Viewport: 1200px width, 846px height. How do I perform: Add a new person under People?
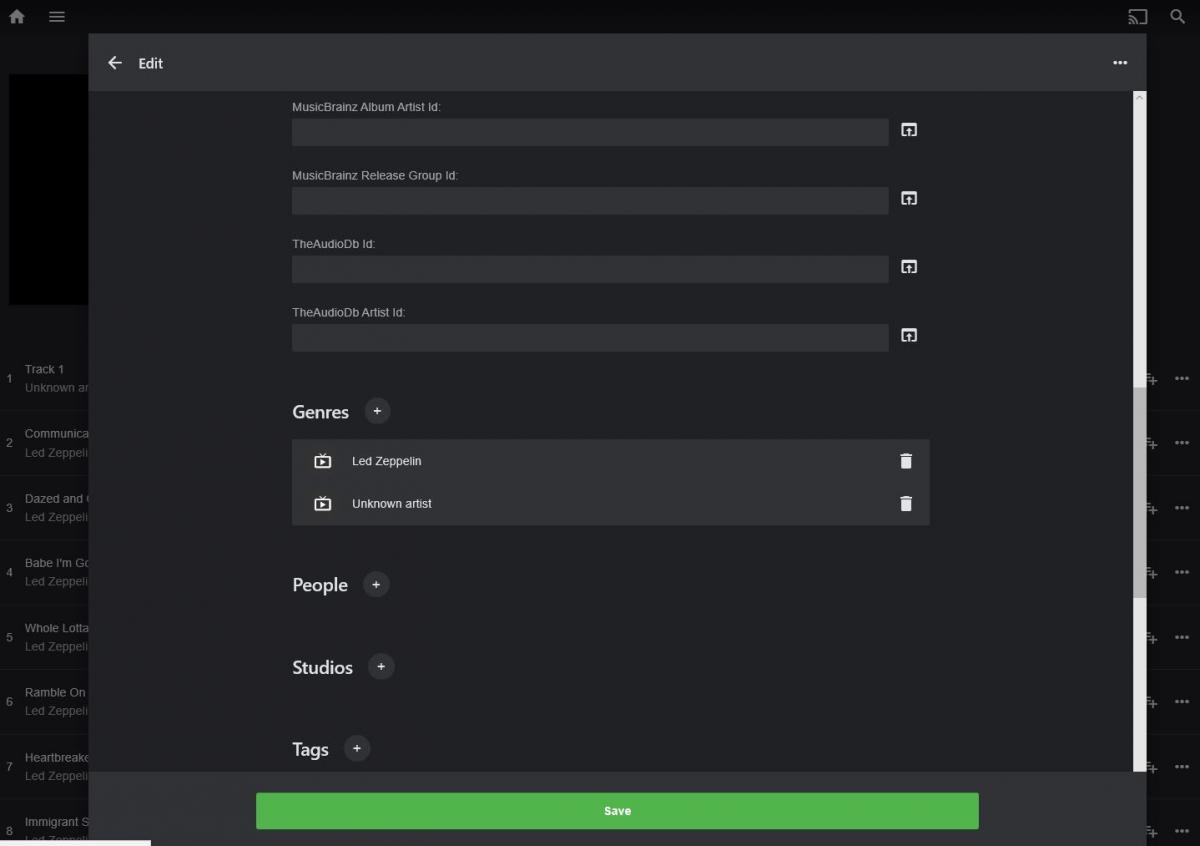376,585
